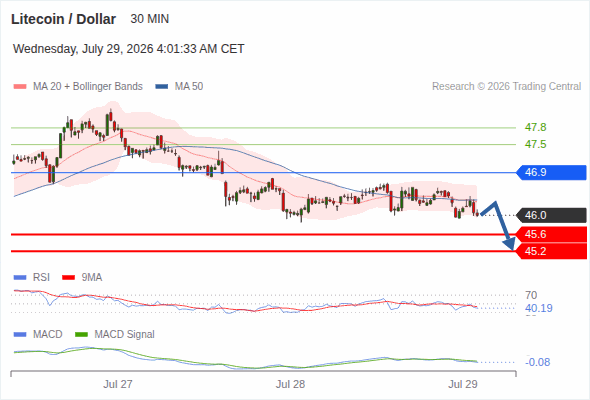Click the Jul 27 date axis label
Viewport: 590px width, 400px height.
tap(118, 384)
